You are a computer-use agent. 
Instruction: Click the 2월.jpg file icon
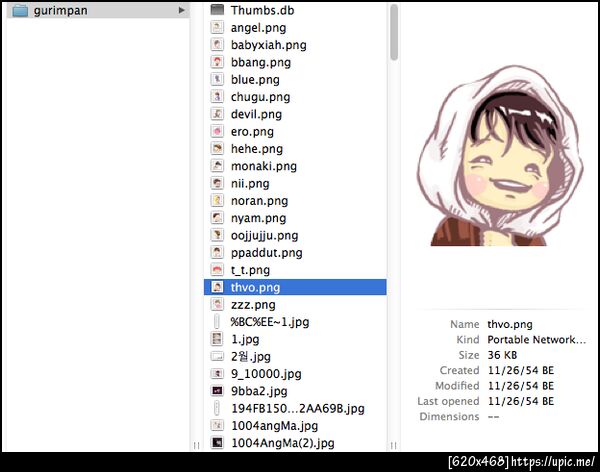coord(217,356)
